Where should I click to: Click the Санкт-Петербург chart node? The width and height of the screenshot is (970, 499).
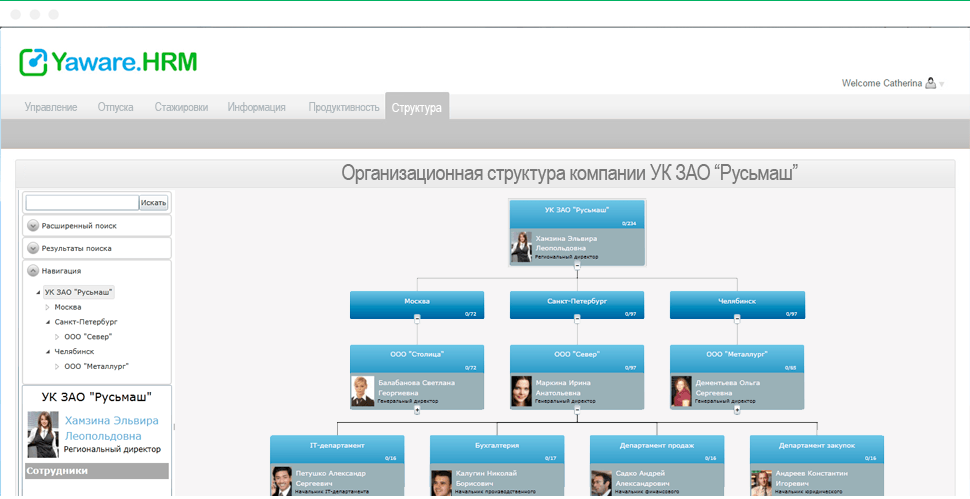(577, 305)
